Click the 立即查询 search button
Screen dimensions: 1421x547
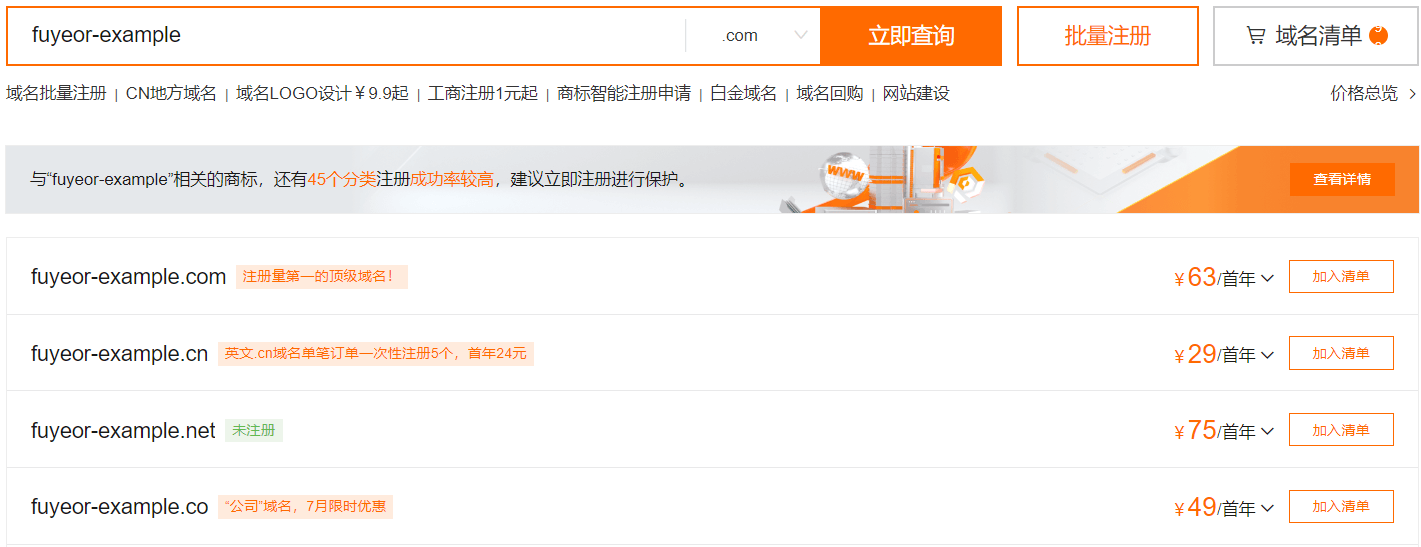click(910, 36)
